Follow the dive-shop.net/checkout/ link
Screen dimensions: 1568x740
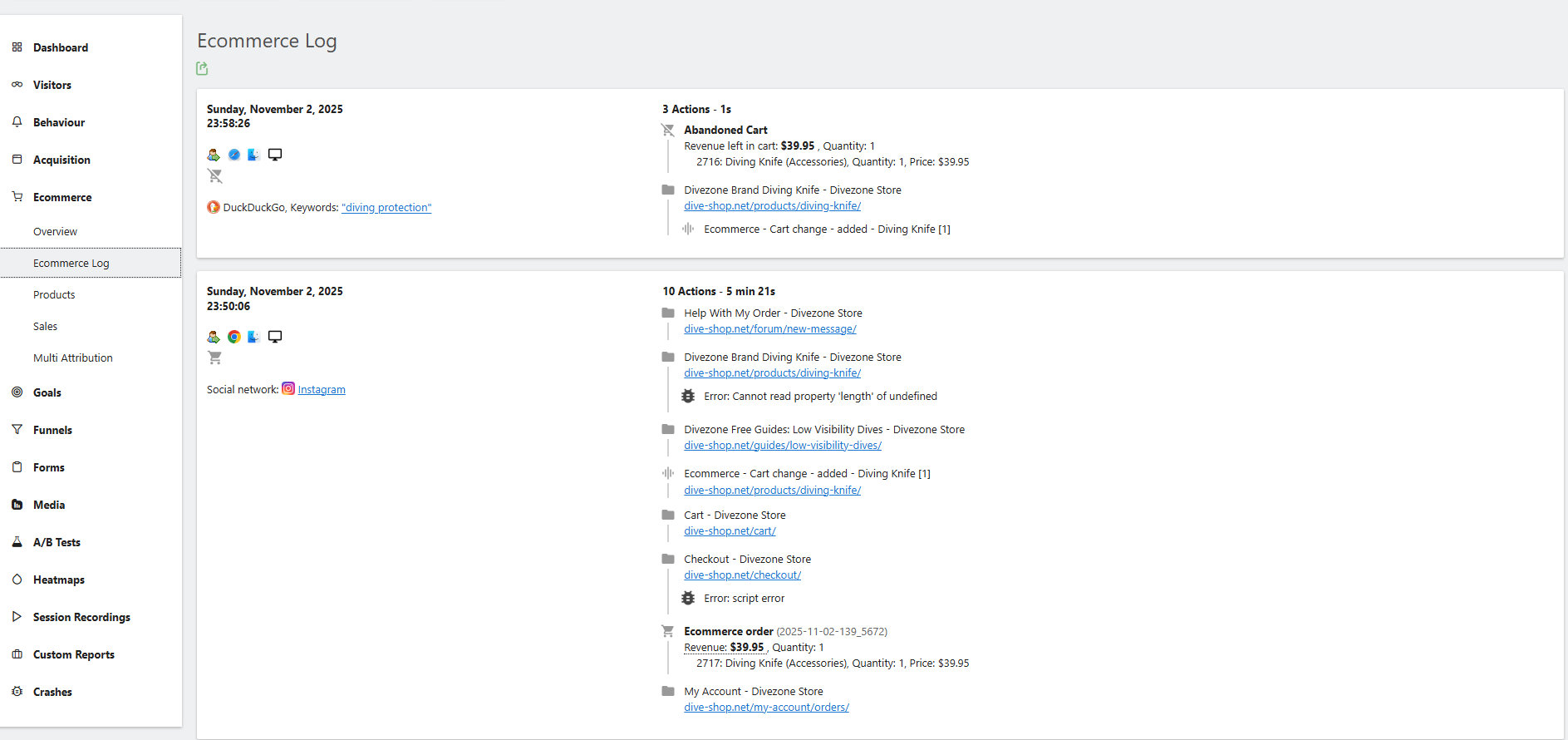742,575
